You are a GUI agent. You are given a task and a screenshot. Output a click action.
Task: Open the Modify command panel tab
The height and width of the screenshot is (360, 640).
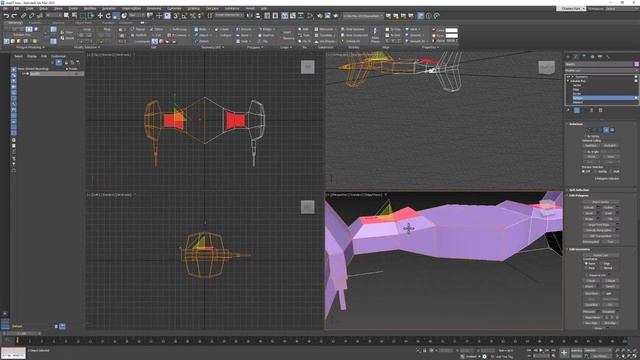[576, 57]
